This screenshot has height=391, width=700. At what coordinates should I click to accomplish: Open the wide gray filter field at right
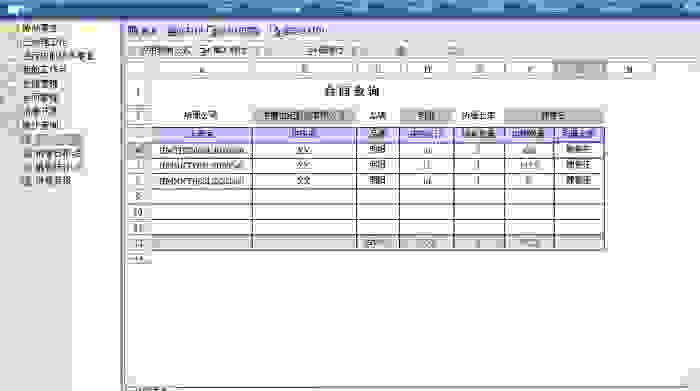(553, 116)
